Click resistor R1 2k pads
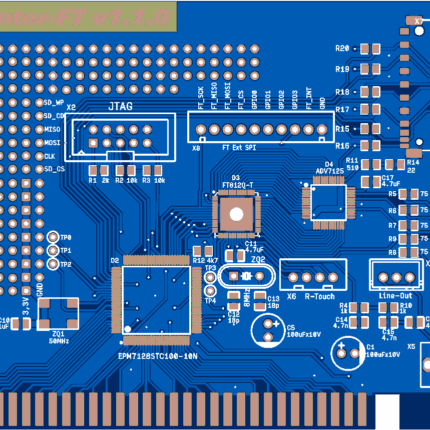 pyautogui.click(x=99, y=171)
